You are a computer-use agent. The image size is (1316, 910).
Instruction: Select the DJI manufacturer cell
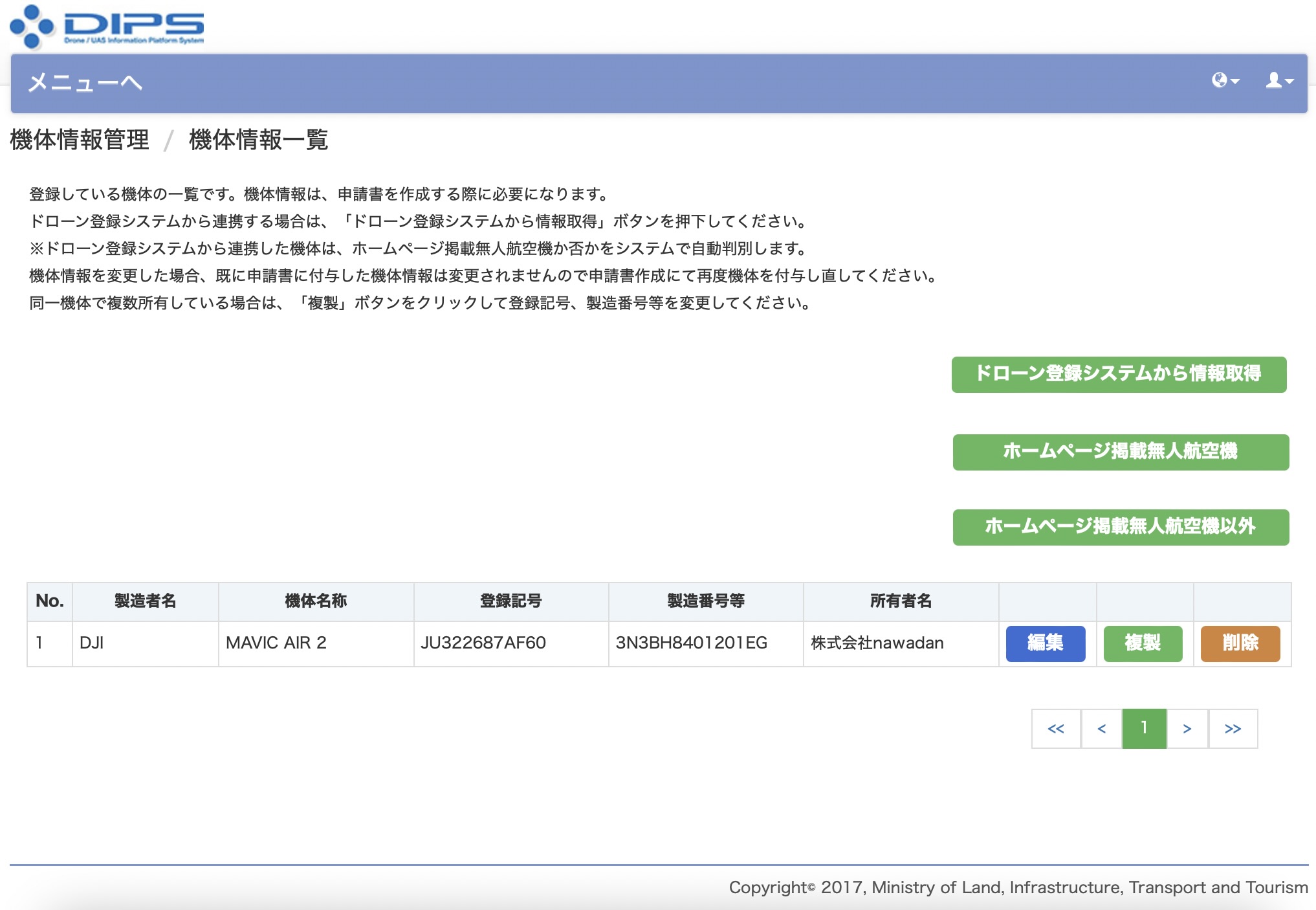(x=146, y=643)
